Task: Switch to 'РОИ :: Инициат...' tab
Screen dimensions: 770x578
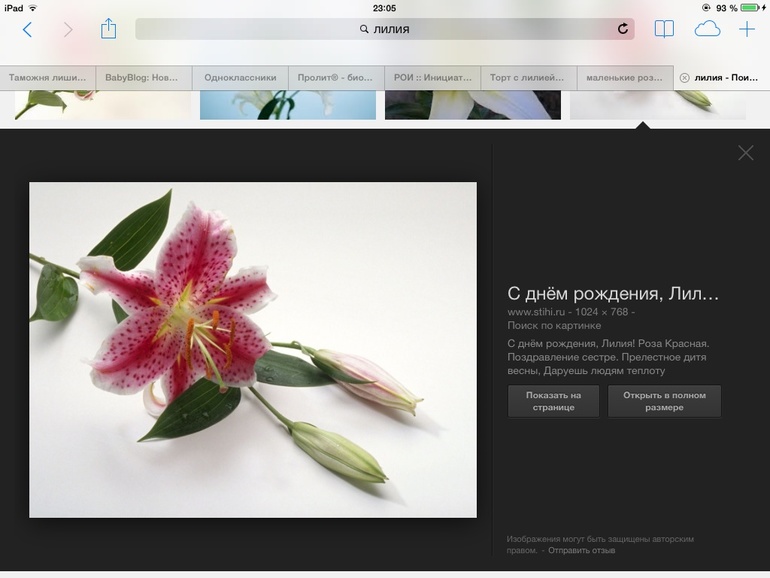Action: pyautogui.click(x=432, y=78)
